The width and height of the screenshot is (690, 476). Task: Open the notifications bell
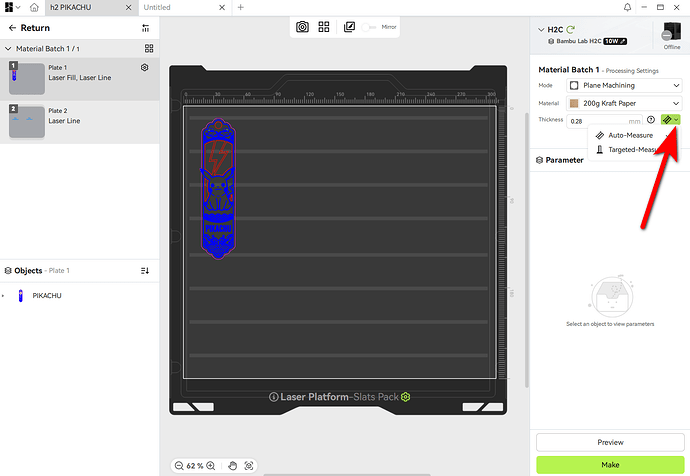tap(628, 7)
